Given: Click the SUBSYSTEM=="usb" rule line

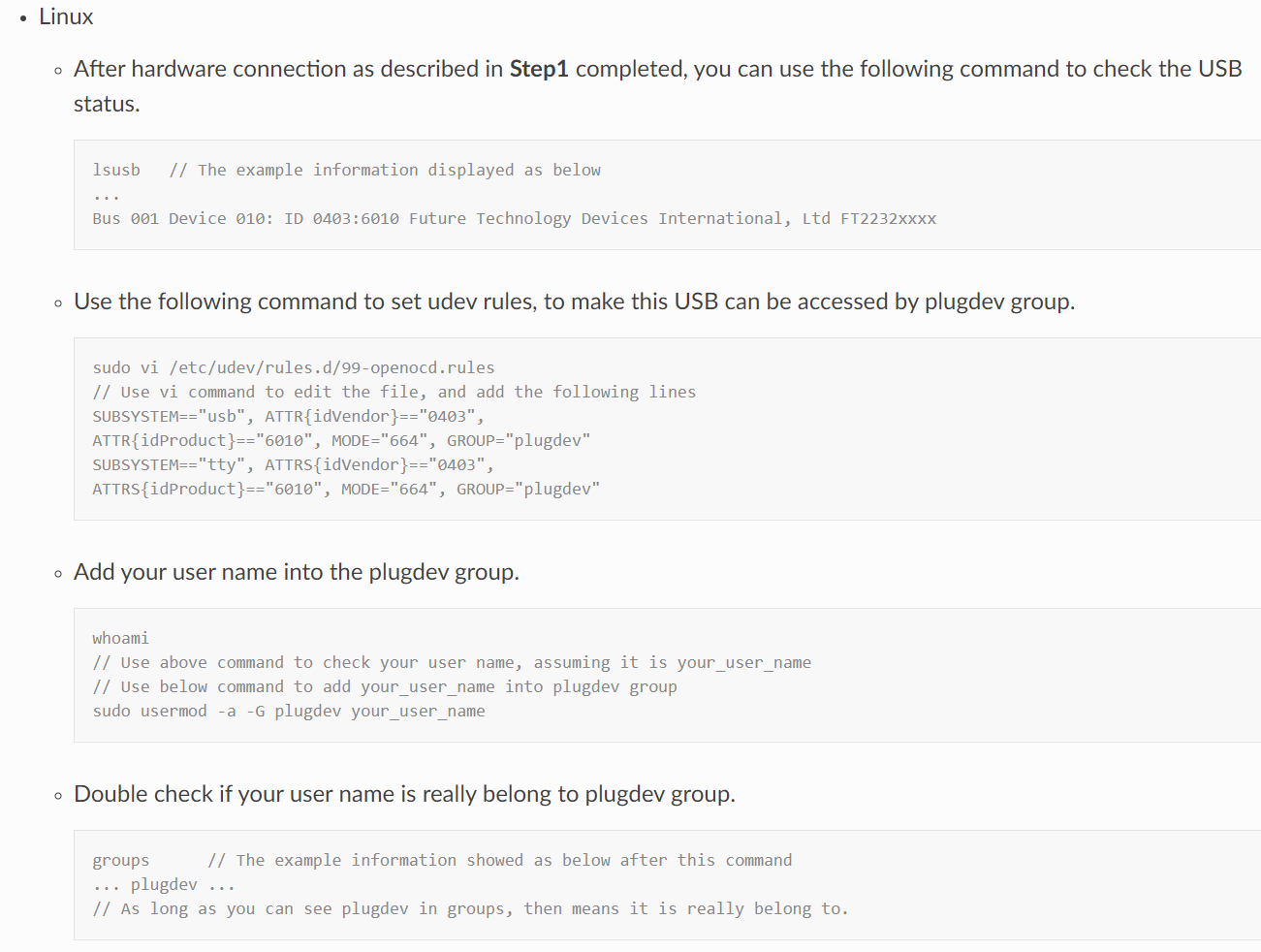Looking at the screenshot, I should pos(288,416).
